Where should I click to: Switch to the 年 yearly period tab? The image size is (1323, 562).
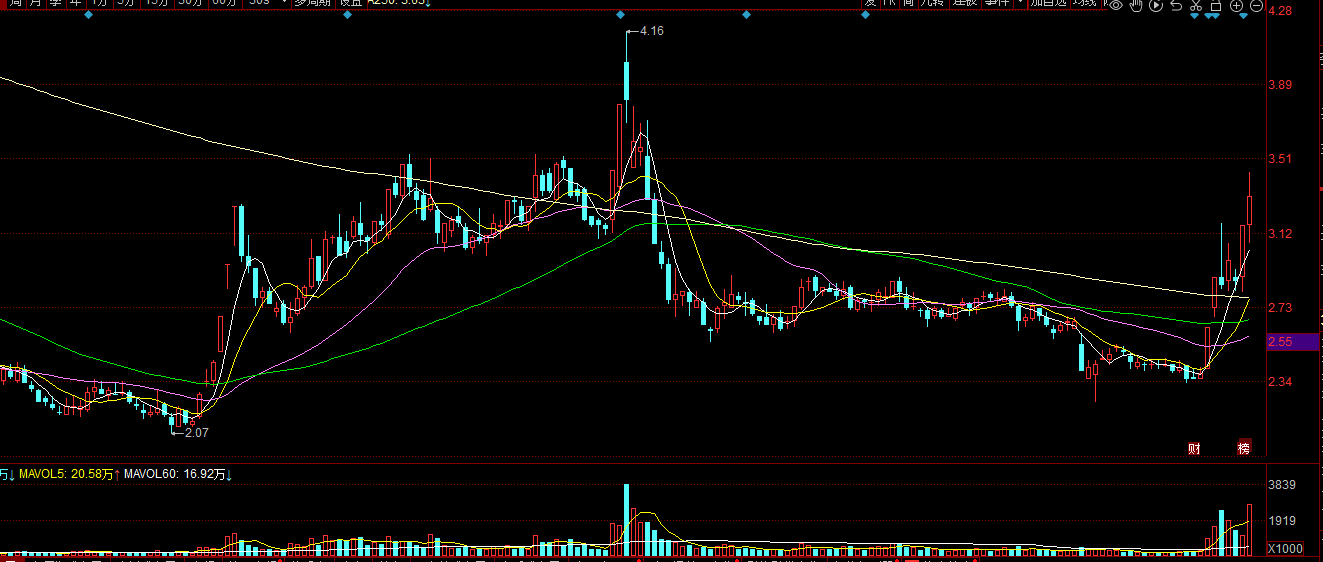[76, 4]
